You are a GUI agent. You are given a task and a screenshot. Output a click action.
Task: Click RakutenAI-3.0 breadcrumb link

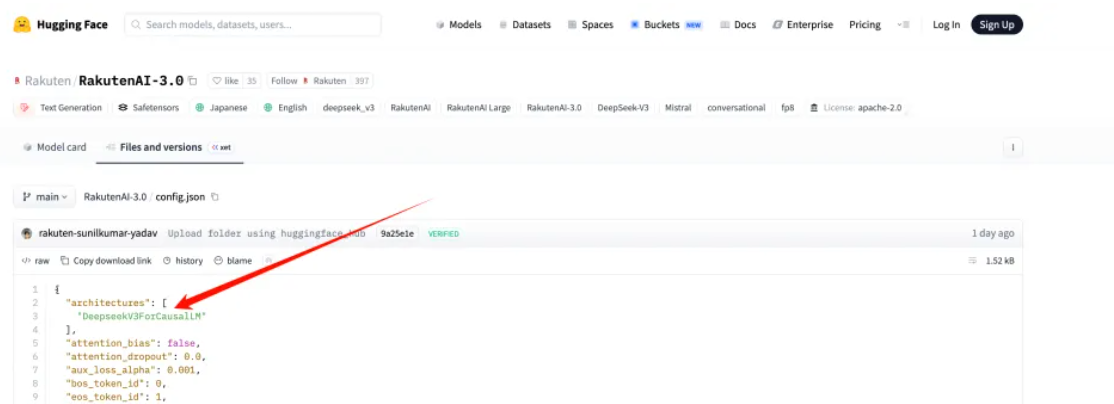tap(115, 197)
